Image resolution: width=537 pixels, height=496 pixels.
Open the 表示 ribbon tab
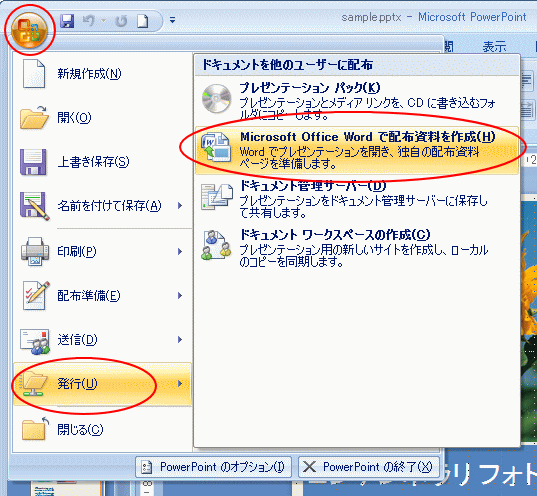[x=494, y=47]
